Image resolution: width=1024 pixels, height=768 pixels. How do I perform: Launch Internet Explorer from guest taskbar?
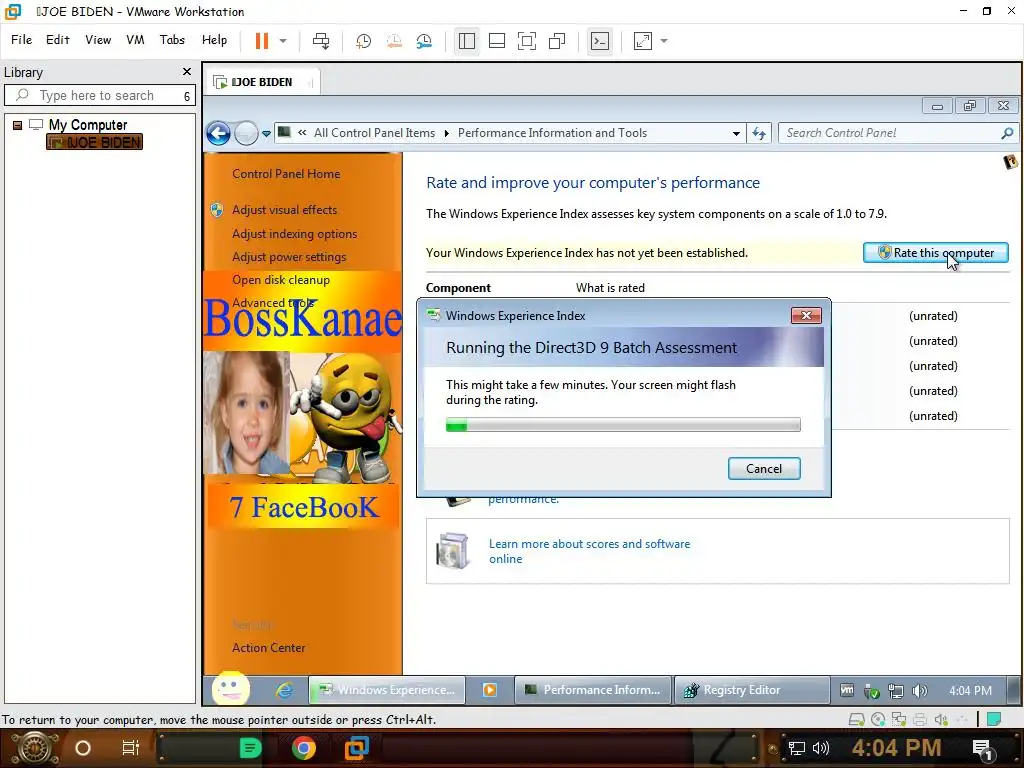click(283, 690)
